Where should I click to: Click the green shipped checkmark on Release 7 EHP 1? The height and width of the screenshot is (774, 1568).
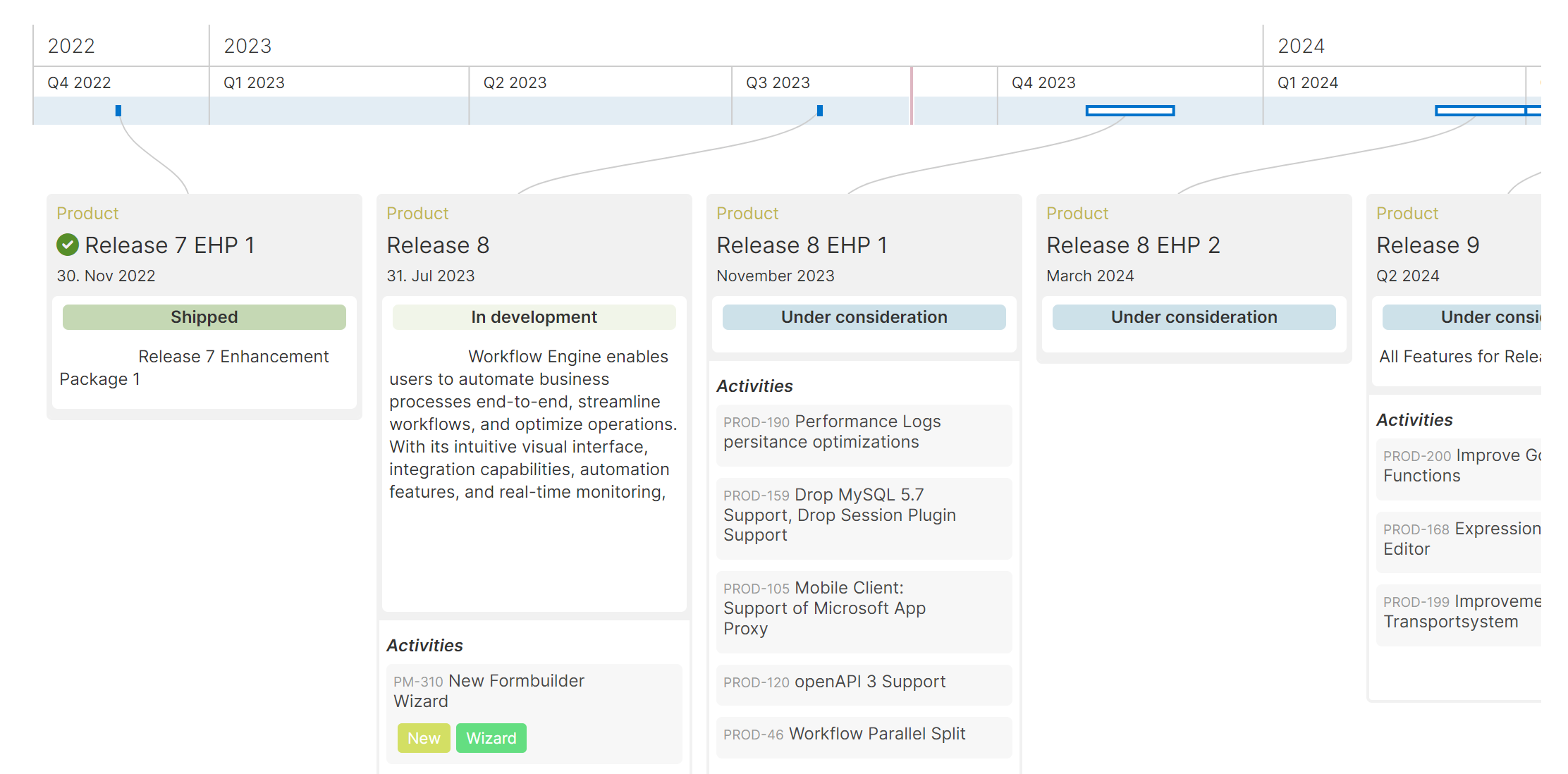(x=67, y=245)
